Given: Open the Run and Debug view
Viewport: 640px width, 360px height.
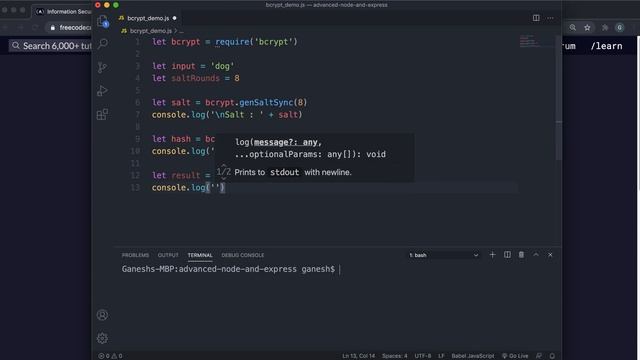Looking at the screenshot, I should coord(102,91).
